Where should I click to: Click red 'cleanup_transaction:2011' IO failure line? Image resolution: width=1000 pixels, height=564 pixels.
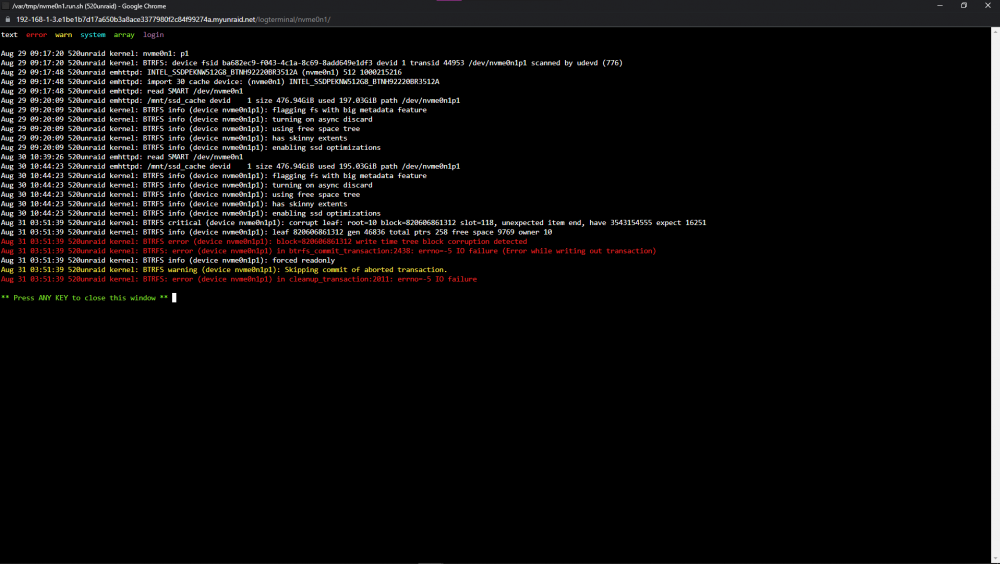click(239, 279)
